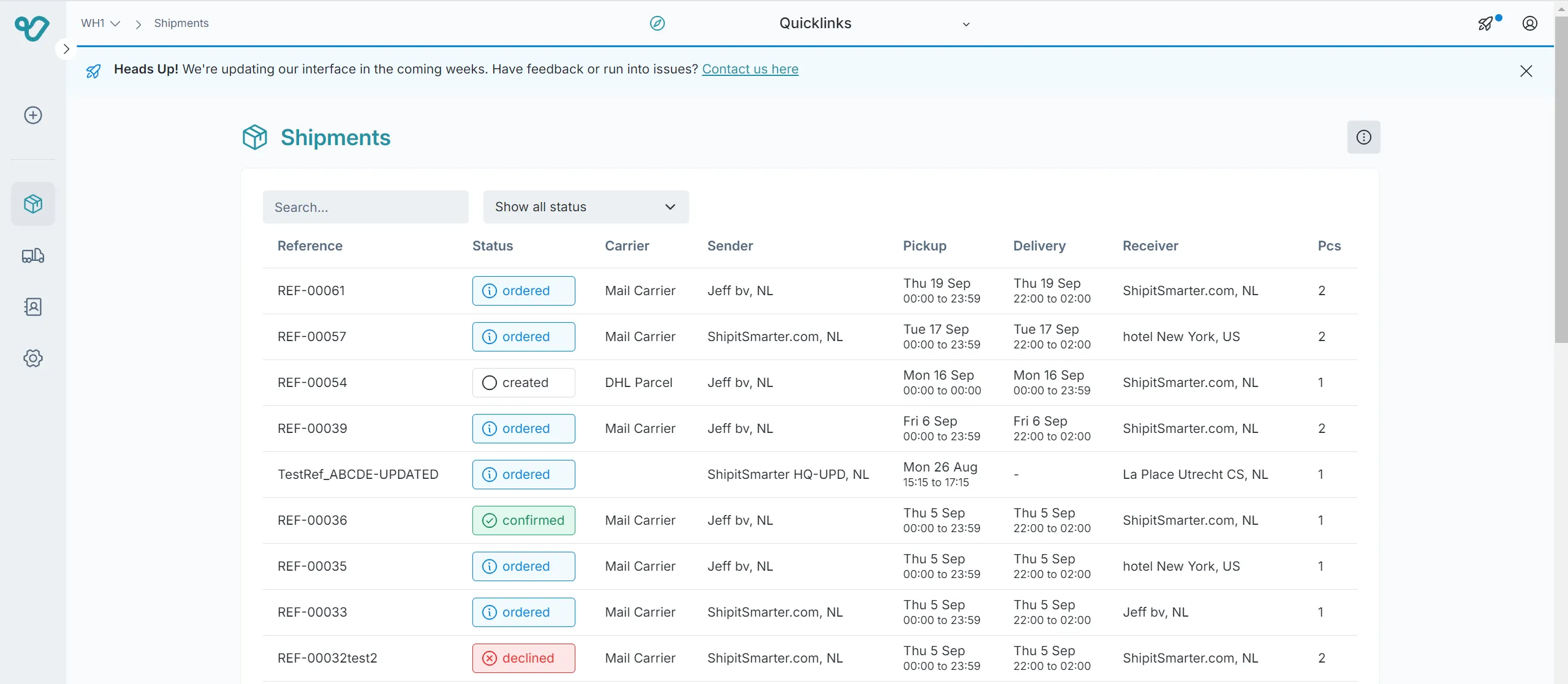Click the ordered status badge of REF-00061
1568x684 pixels.
[524, 291]
